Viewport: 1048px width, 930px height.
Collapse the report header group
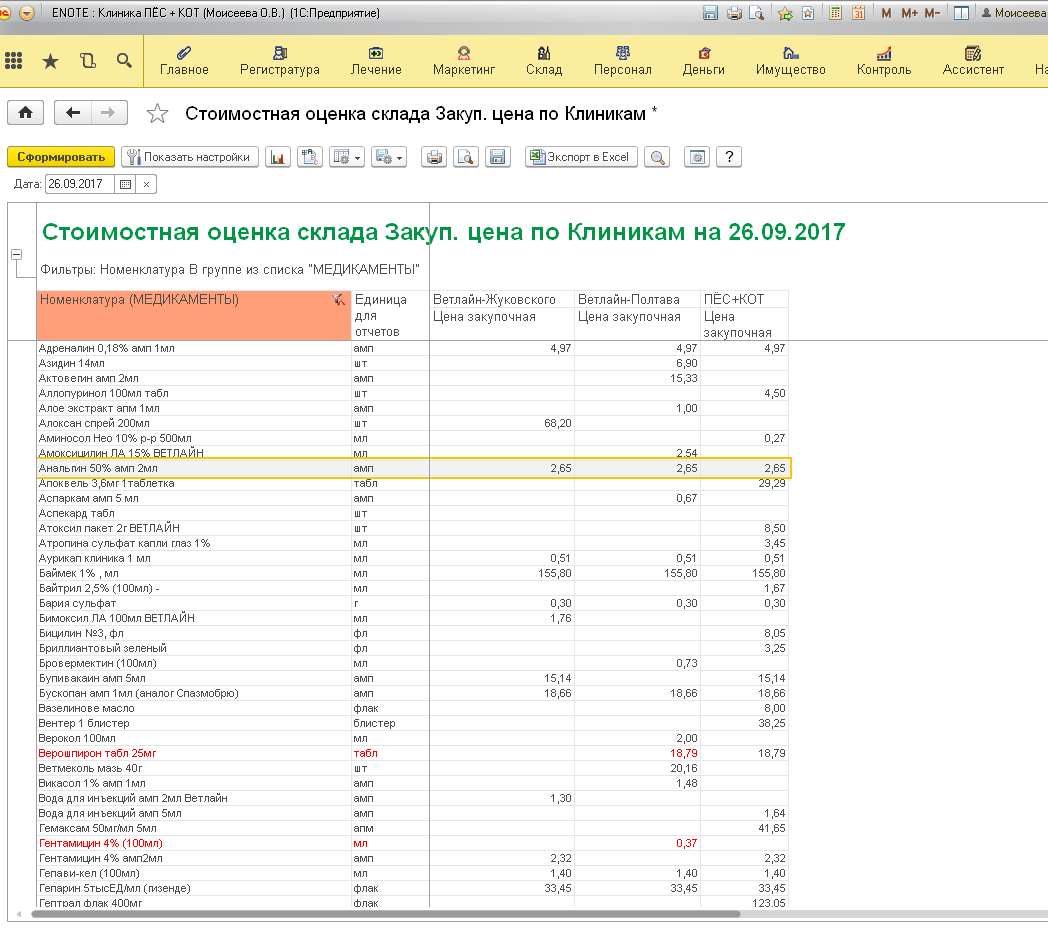(17, 255)
